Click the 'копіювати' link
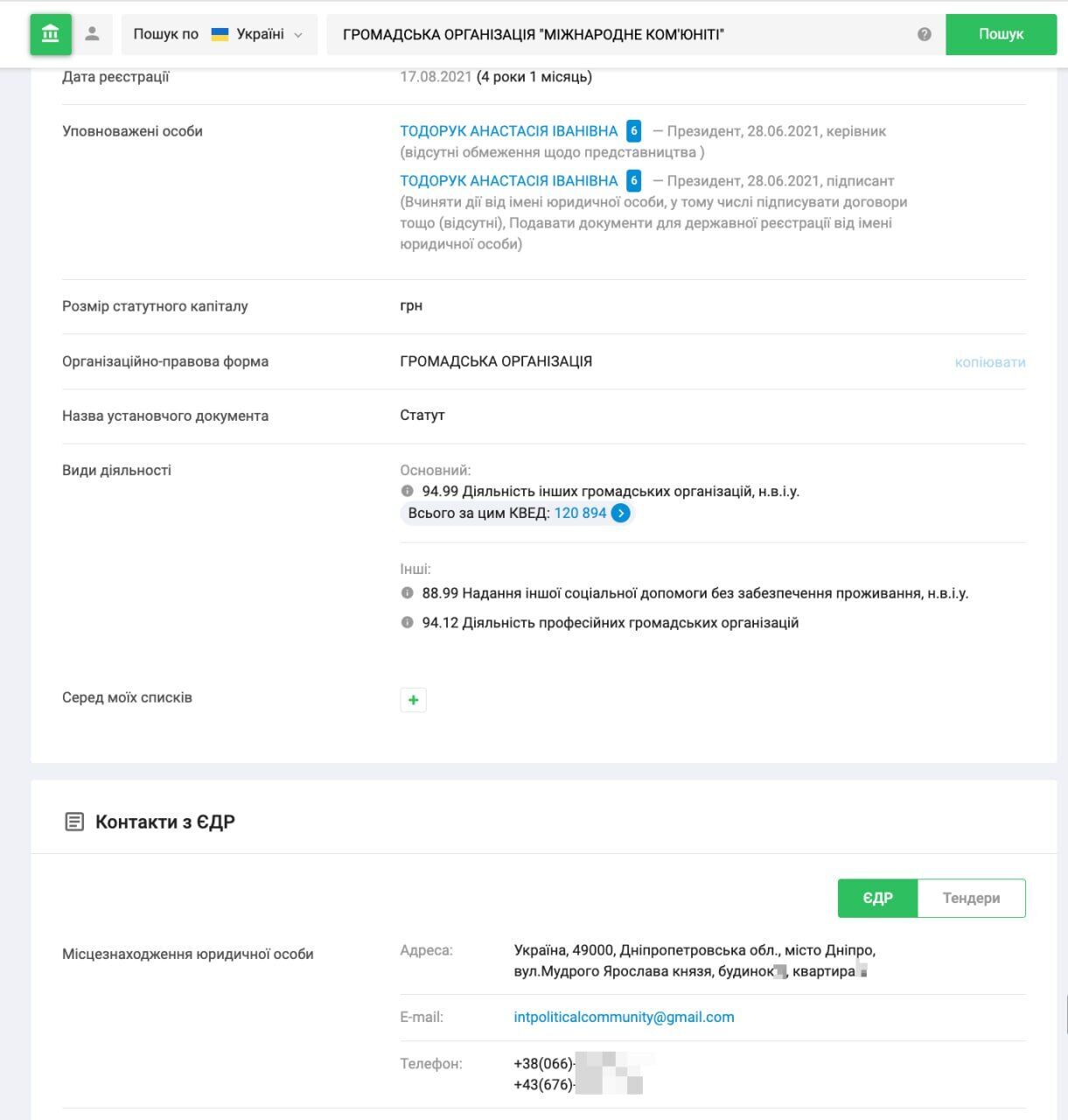Image resolution: width=1068 pixels, height=1120 pixels. click(990, 362)
